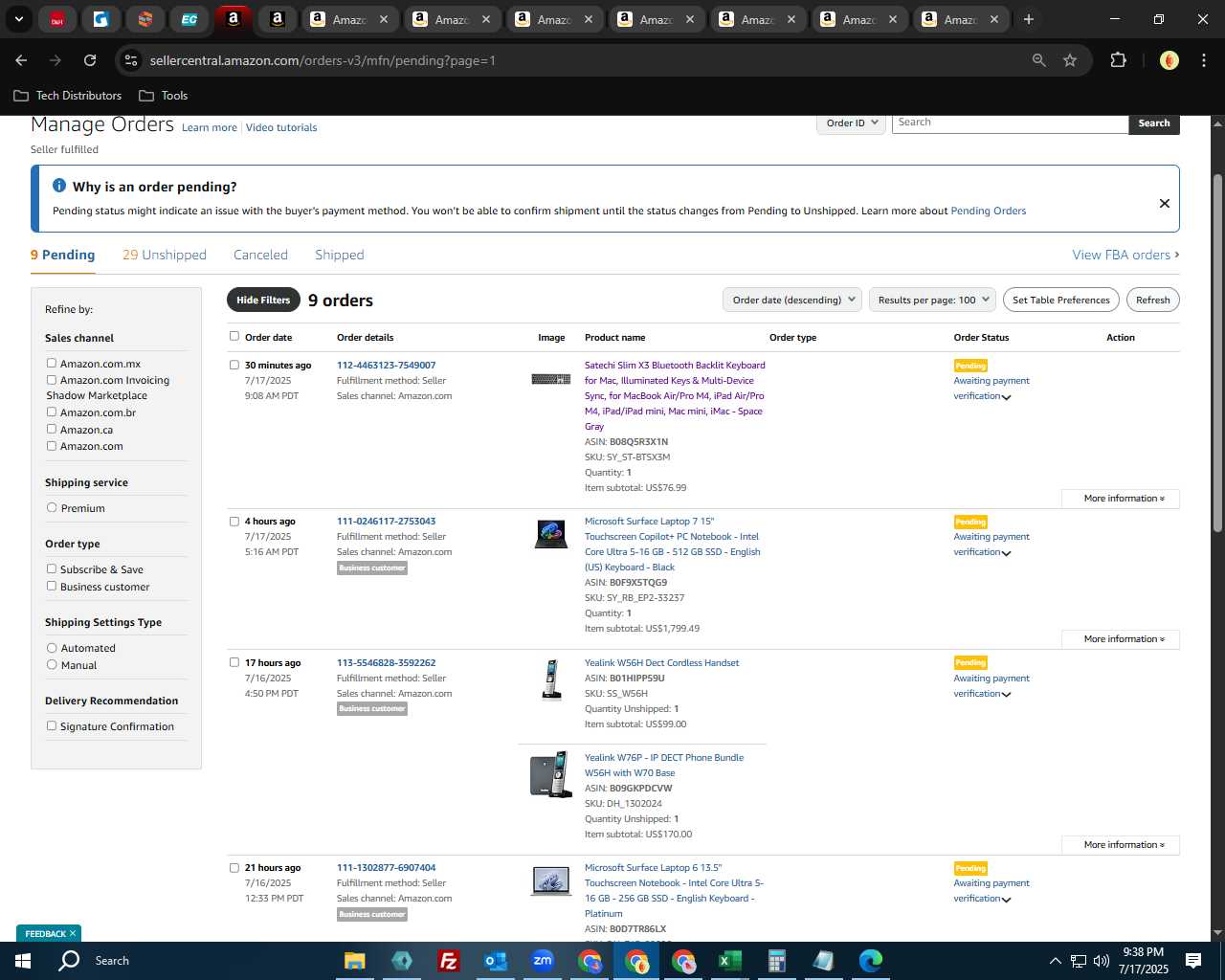Screen dimensions: 1225x980
Task: Select order 112-4463123-7549007 checkbox
Action: point(234,365)
